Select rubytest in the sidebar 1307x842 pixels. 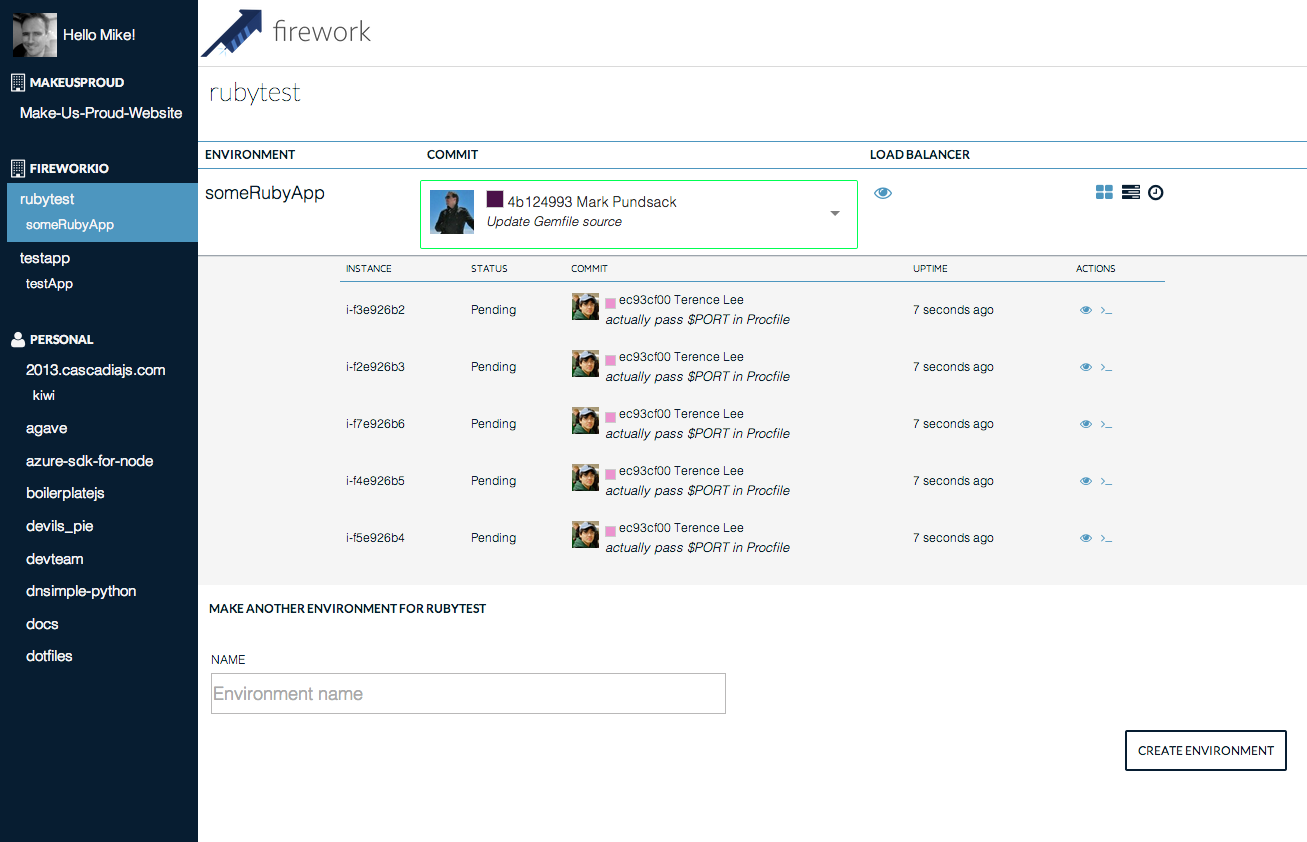pyautogui.click(x=47, y=199)
